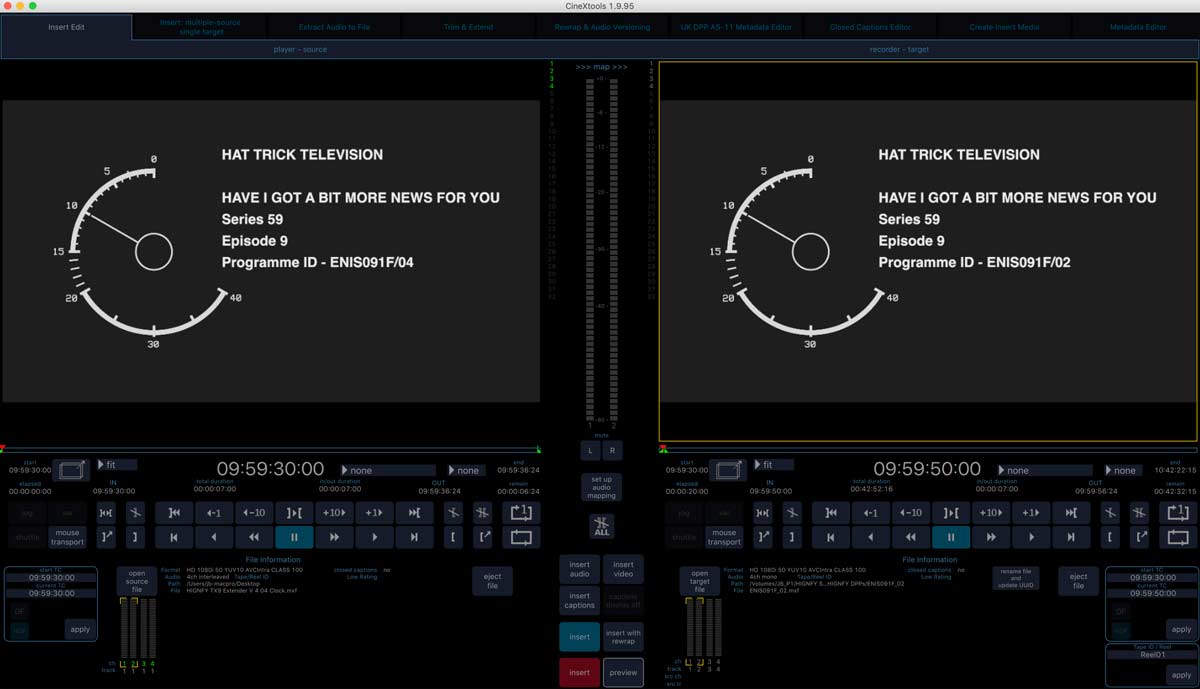The image size is (1200, 689).
Task: Enable jog mode on source player
Action: point(26,512)
